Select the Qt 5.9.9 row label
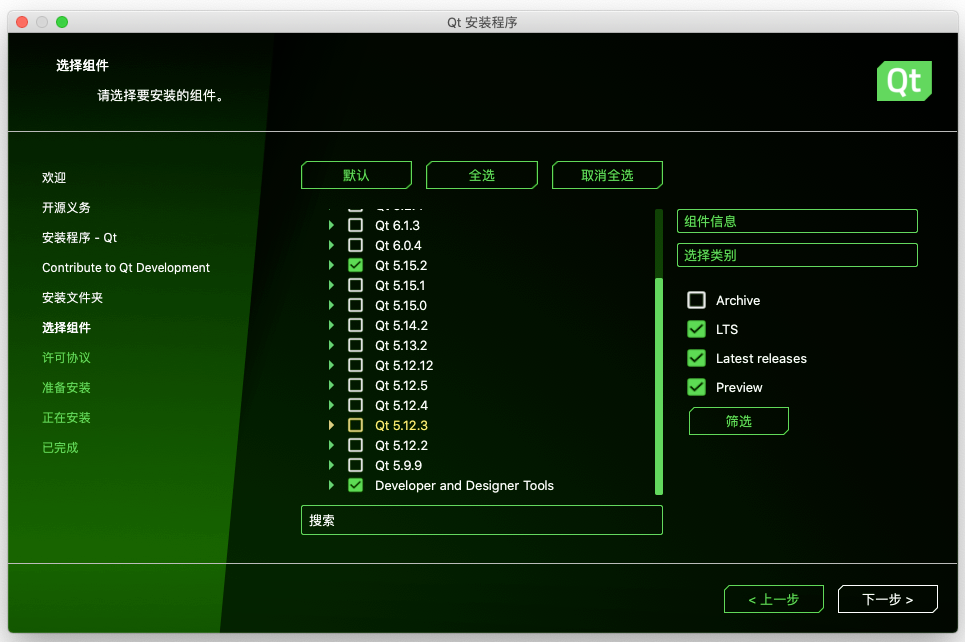 [x=399, y=465]
